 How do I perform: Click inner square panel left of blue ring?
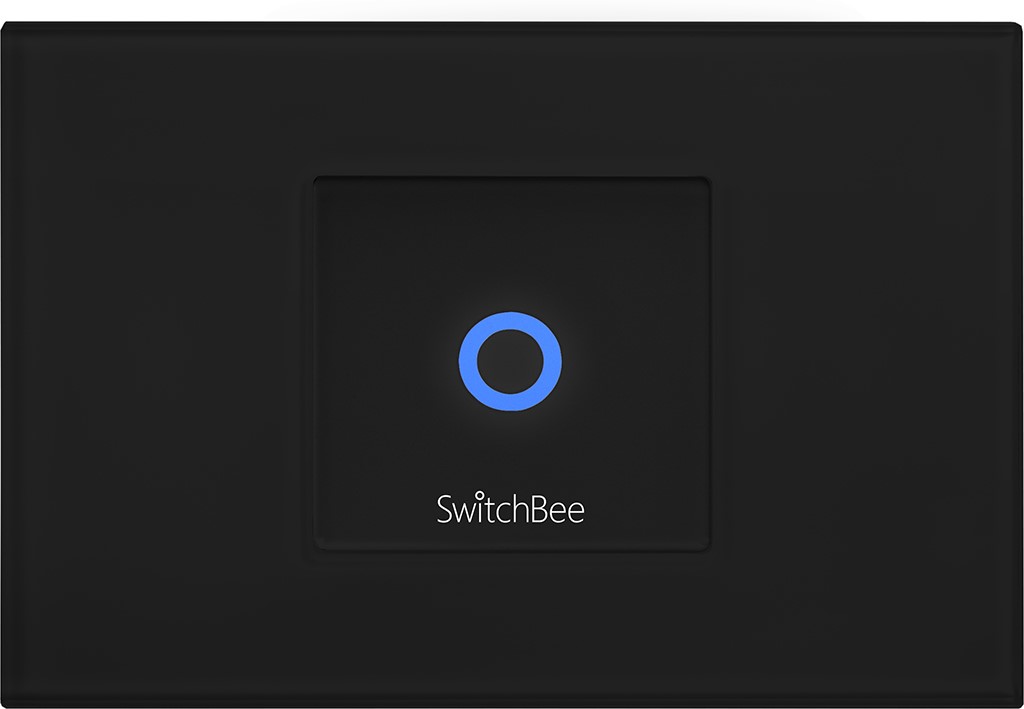pyautogui.click(x=386, y=362)
